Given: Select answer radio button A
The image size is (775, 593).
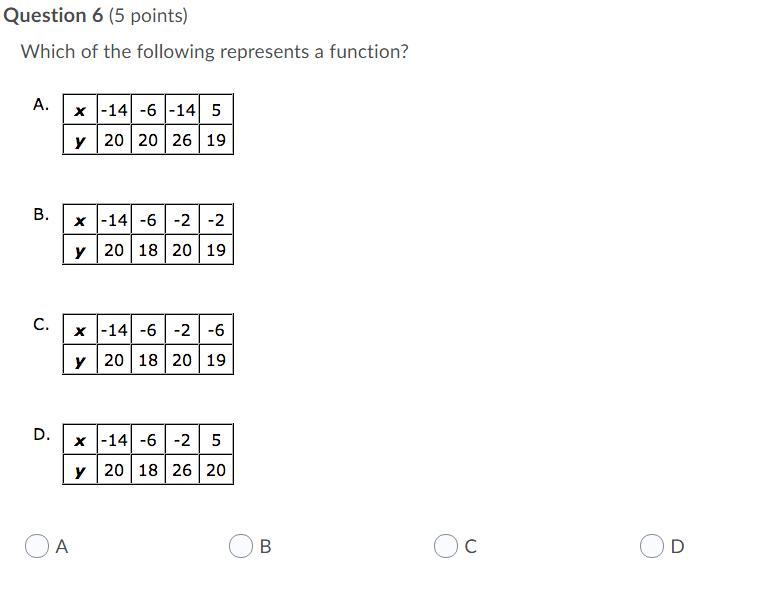Looking at the screenshot, I should click(x=37, y=546).
